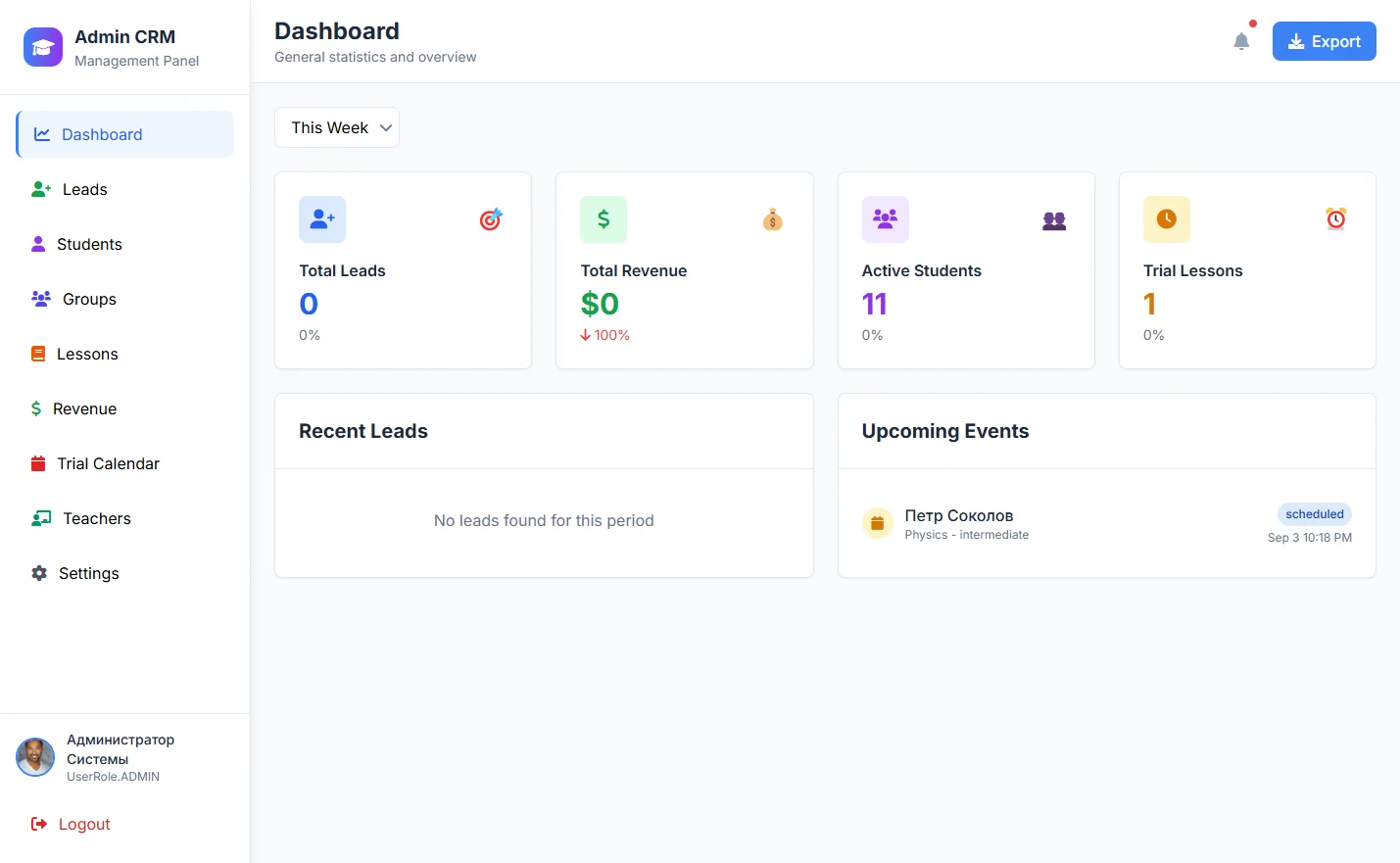Click the administrator avatar photo

coord(35,757)
